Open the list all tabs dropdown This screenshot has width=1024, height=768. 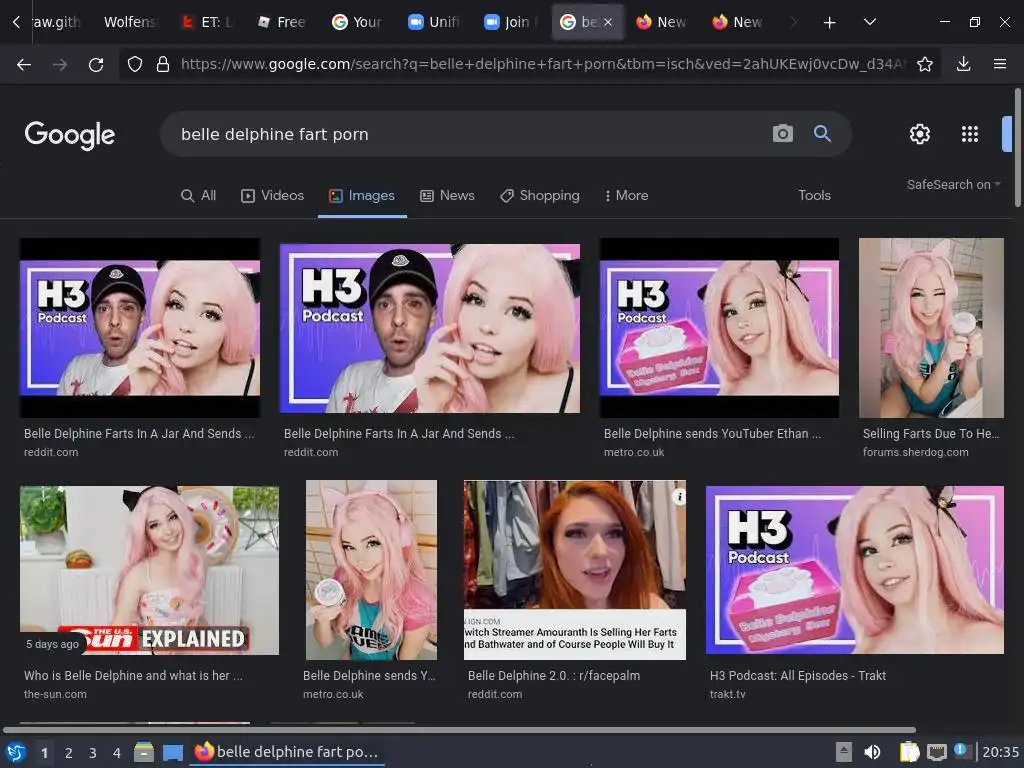[x=869, y=22]
